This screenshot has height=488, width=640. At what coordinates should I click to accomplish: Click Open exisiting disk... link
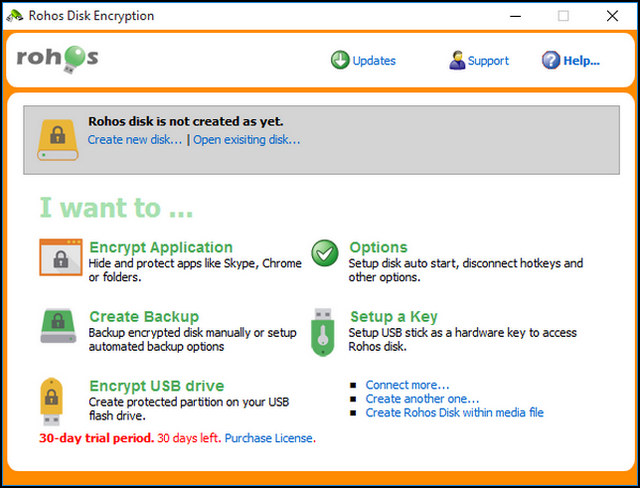click(247, 140)
